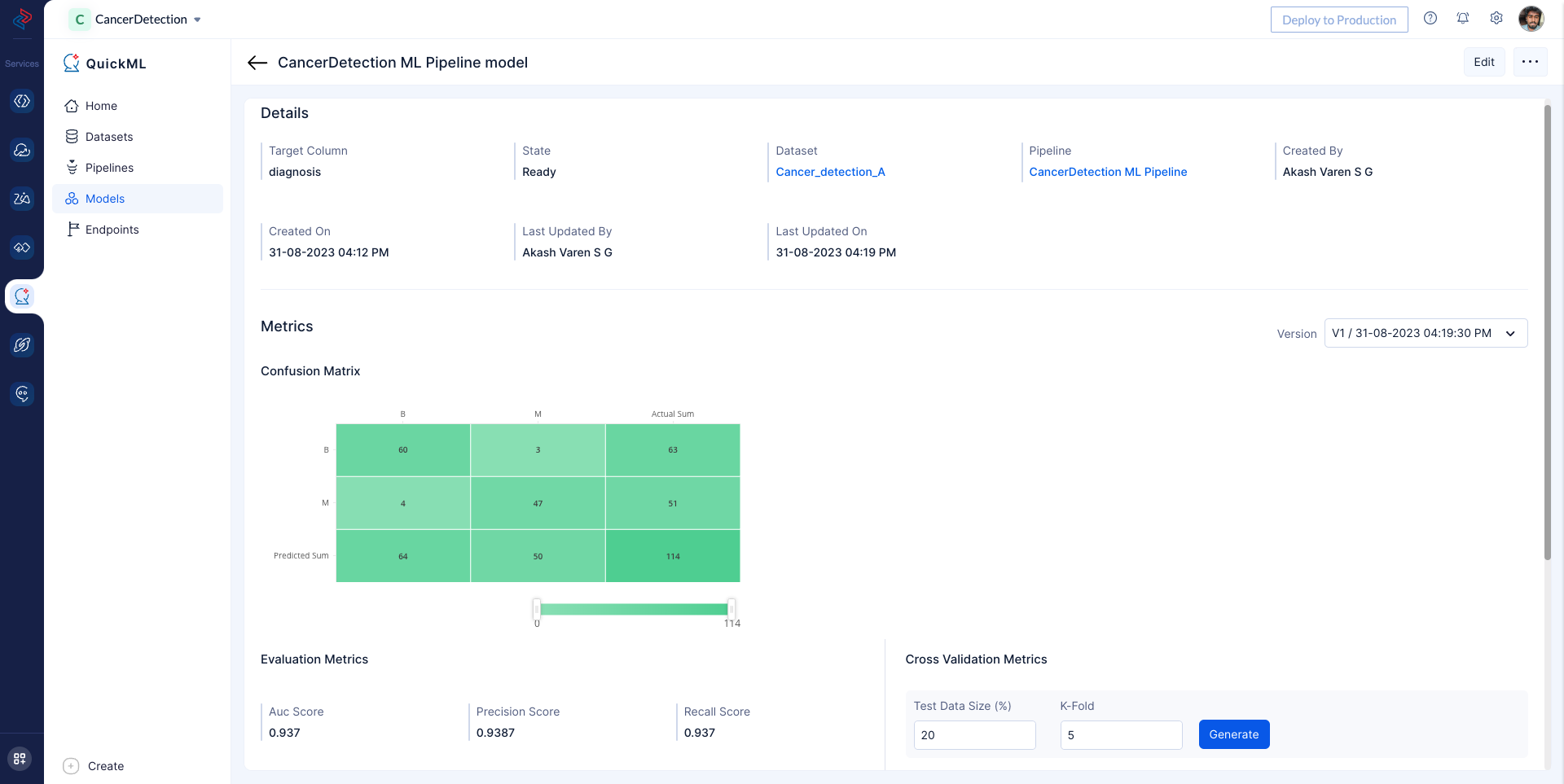Open Pipelines in the sidebar
The image size is (1564, 784).
click(x=109, y=168)
